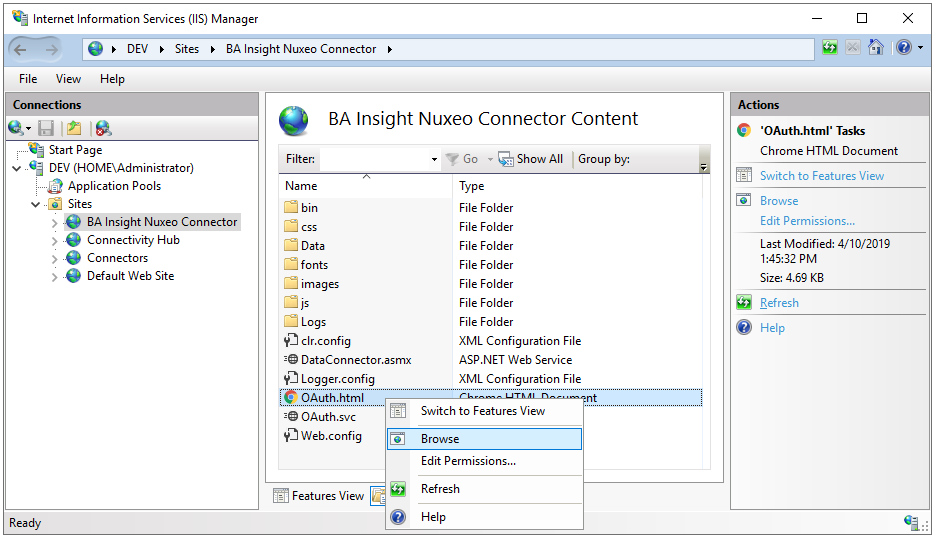
Task: Choose Browse from the context menu
Action: [x=440, y=439]
